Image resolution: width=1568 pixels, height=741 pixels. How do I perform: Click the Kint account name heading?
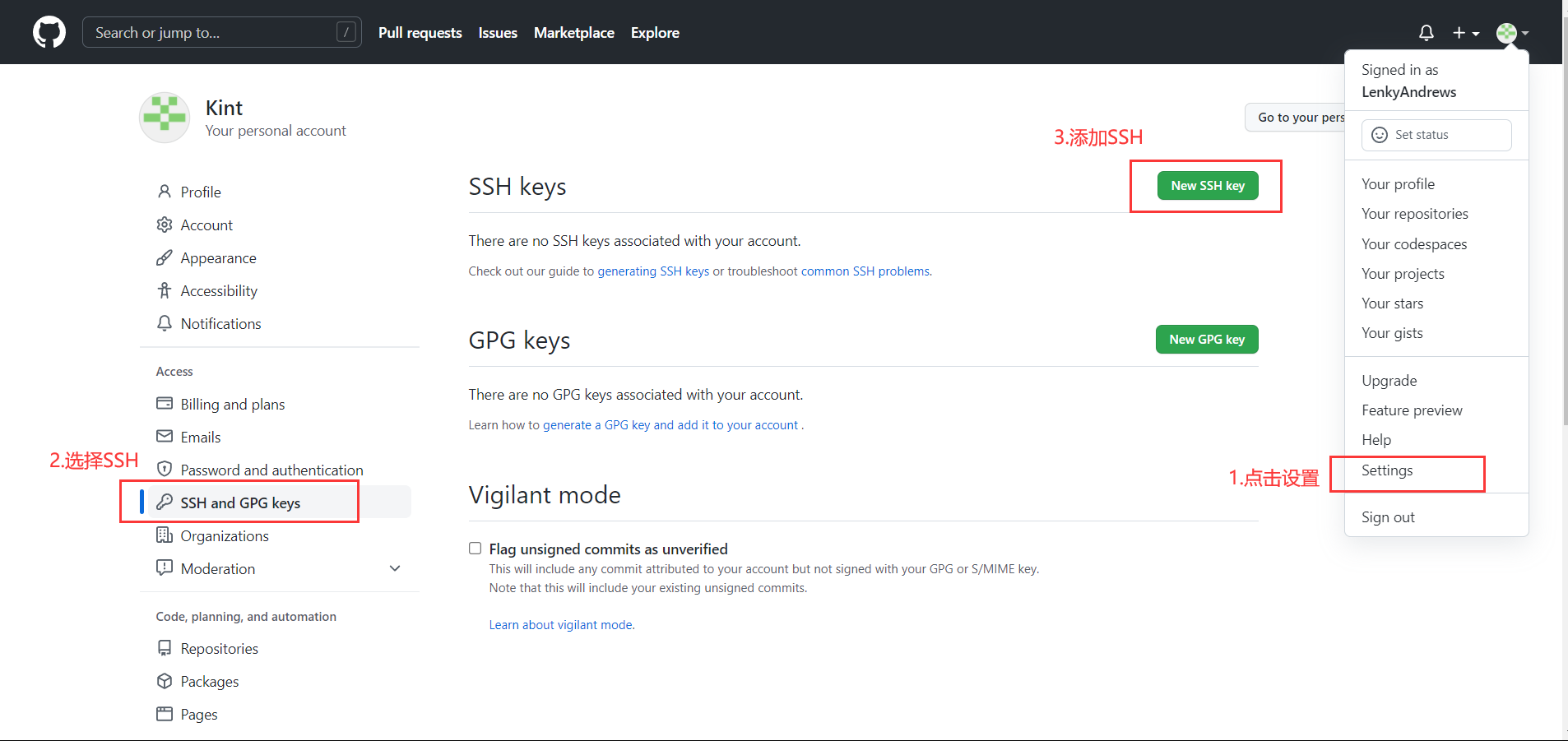coord(224,108)
